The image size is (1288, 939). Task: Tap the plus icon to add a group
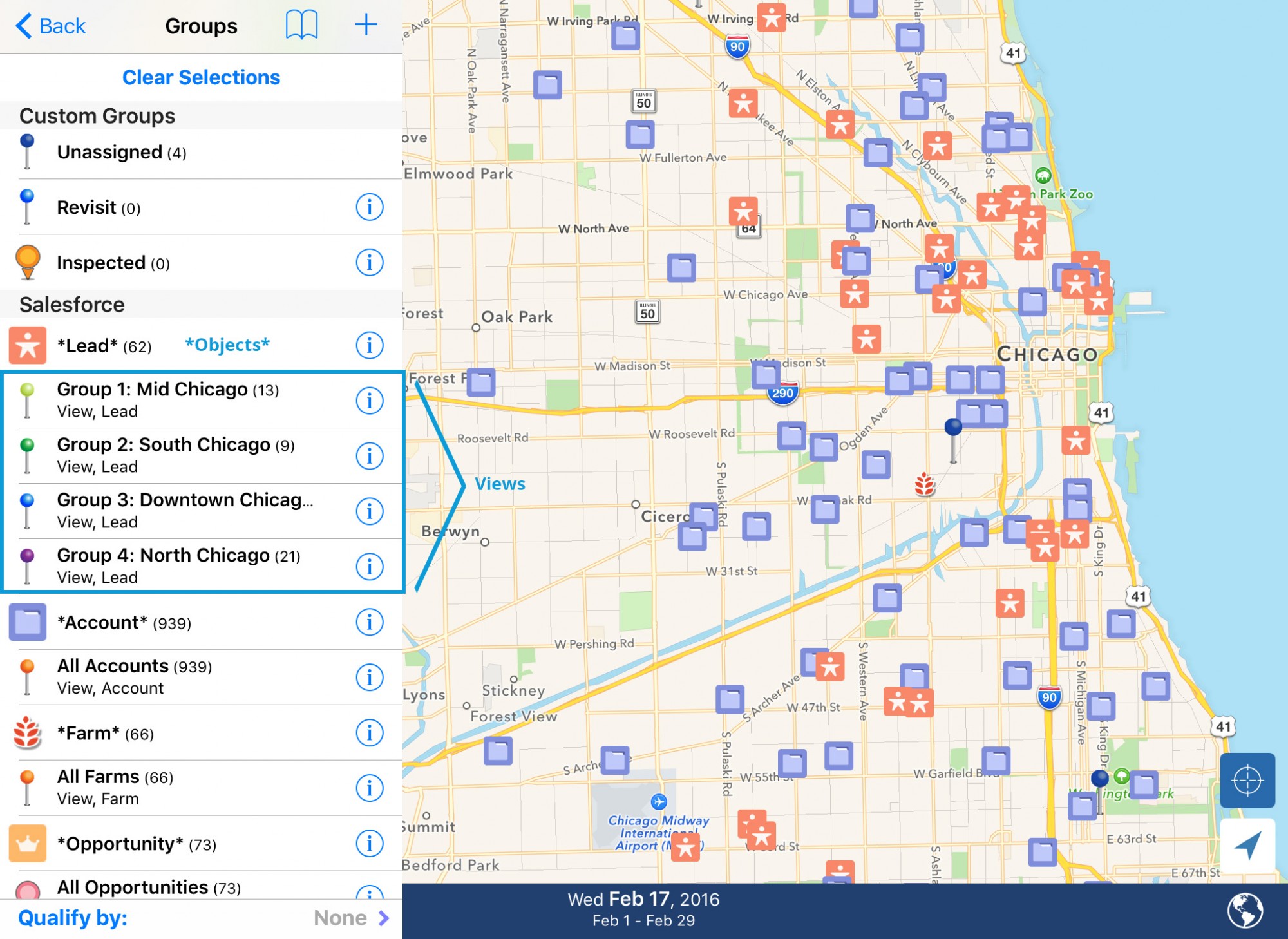(x=365, y=25)
